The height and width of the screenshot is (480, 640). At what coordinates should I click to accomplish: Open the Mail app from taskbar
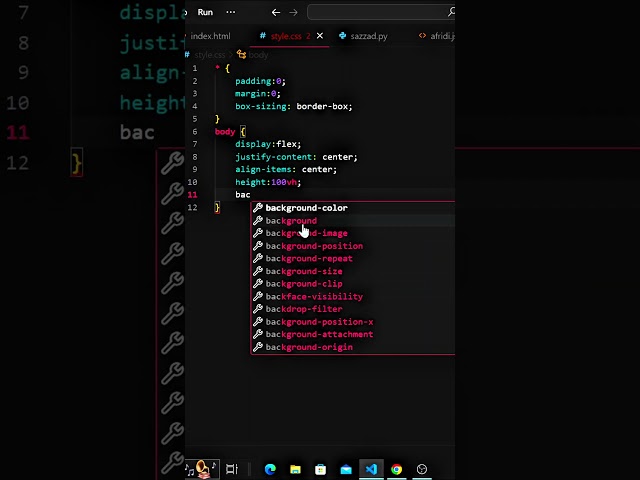[346, 469]
